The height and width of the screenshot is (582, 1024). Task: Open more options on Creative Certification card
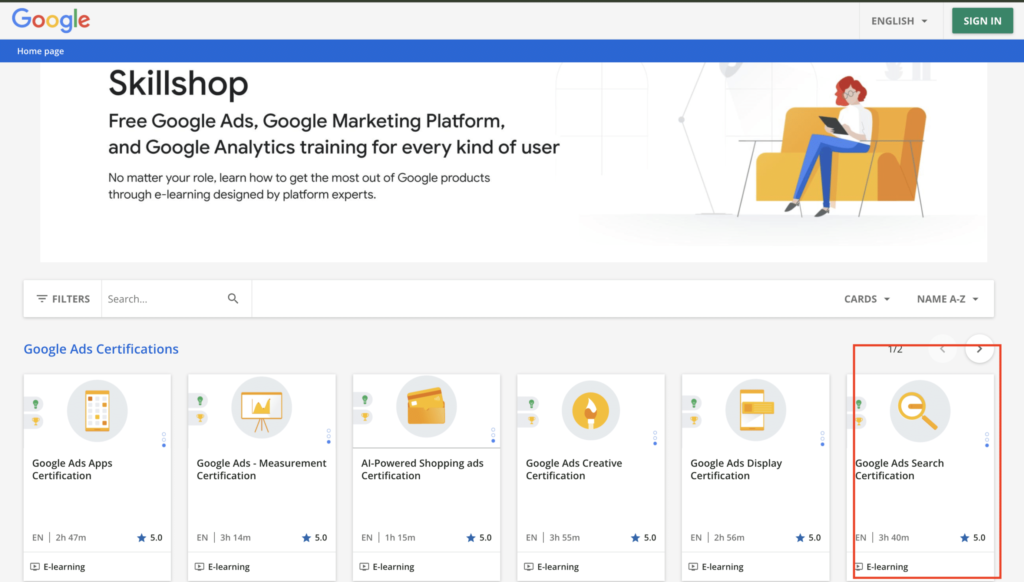pyautogui.click(x=655, y=438)
